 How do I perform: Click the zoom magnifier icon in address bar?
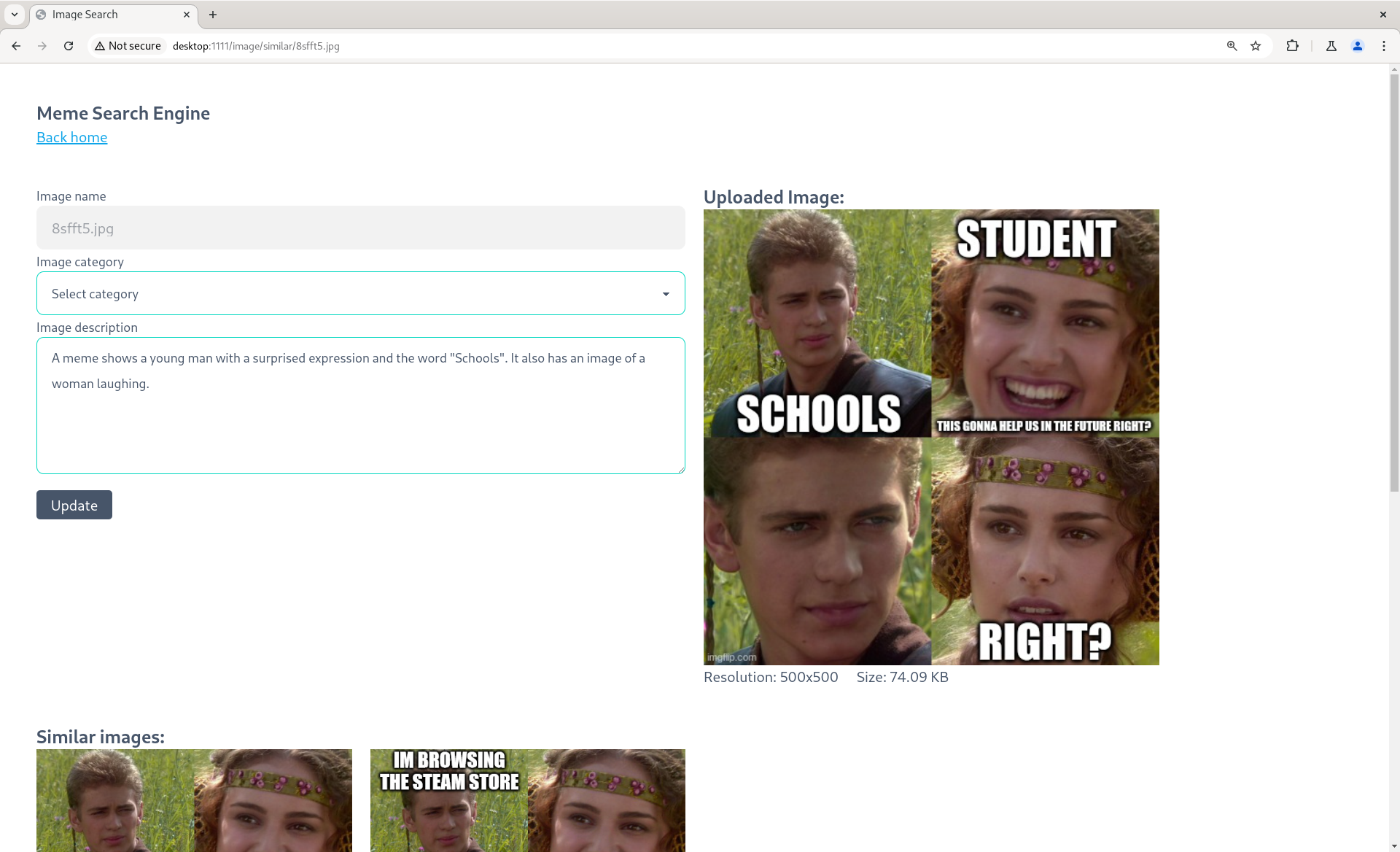coord(1232,46)
